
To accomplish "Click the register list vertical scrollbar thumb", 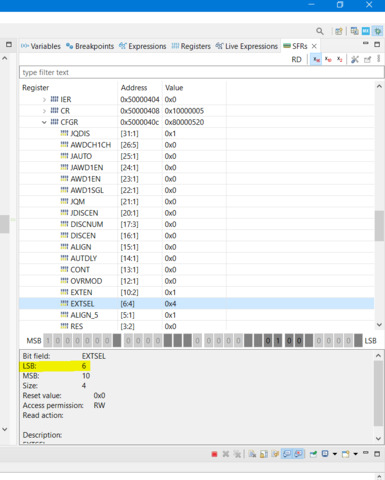I will [379, 226].
